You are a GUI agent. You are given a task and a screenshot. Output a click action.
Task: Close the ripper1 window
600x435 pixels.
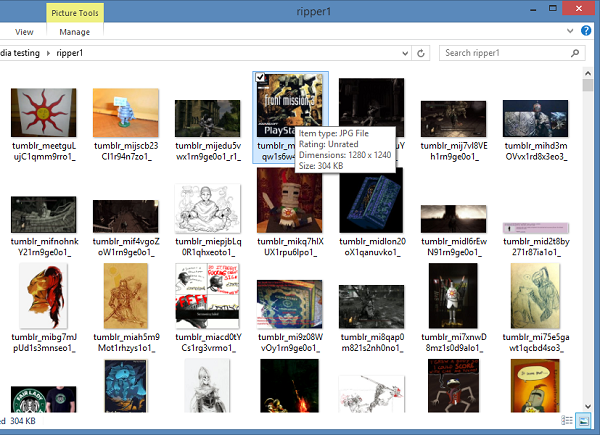tap(579, 8)
